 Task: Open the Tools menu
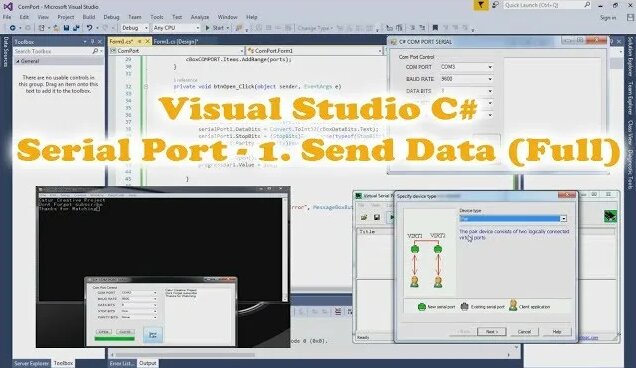tap(157, 17)
